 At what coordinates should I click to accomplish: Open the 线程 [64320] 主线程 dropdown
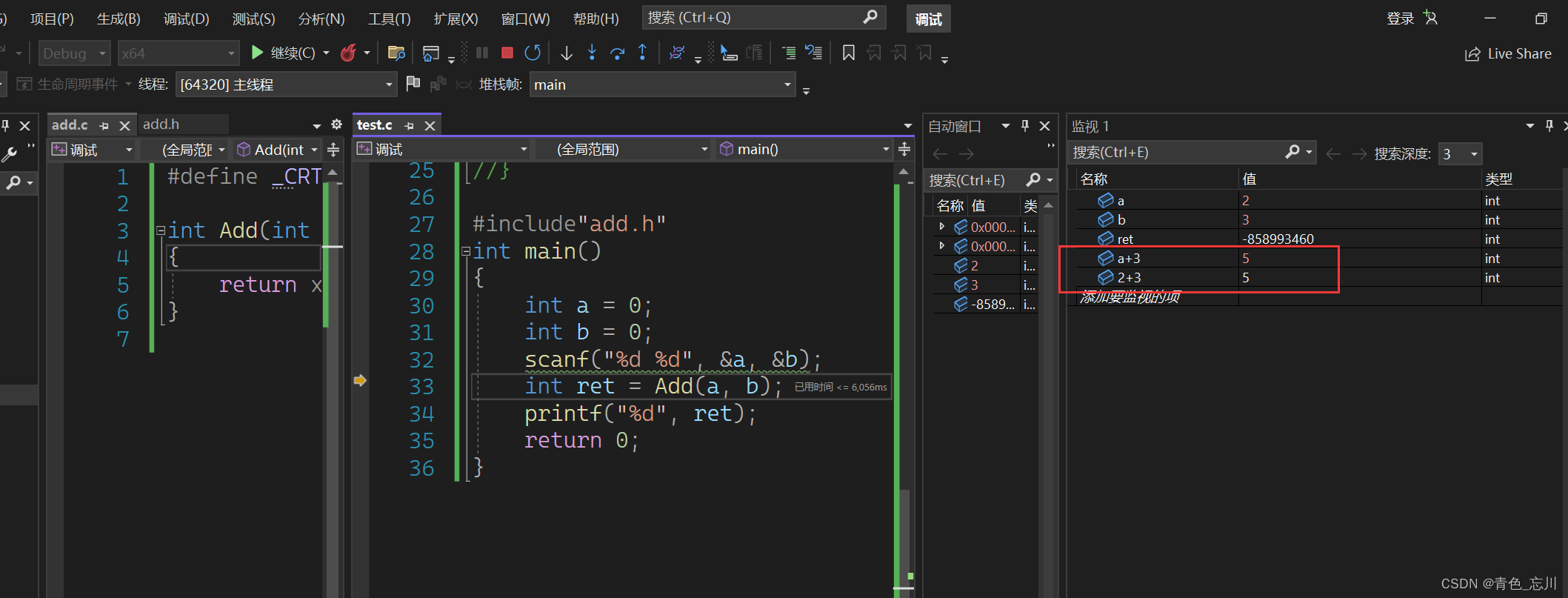pos(389,85)
